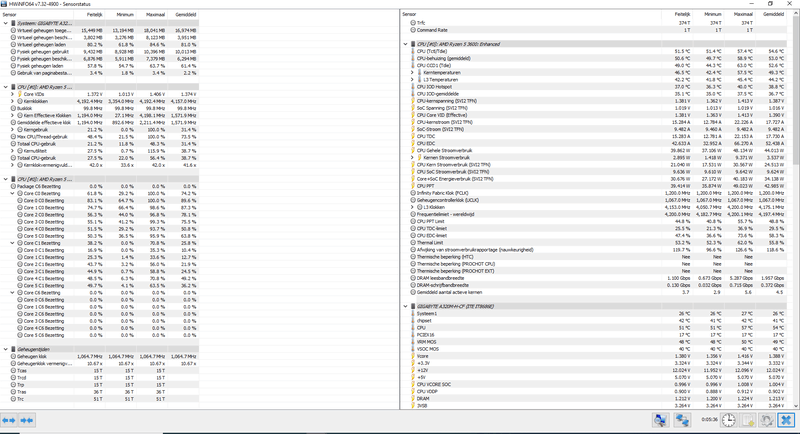Select the Core 3 C0 Bezetting row
Image resolution: width=800 pixels, height=434 pixels.
click(x=99, y=222)
